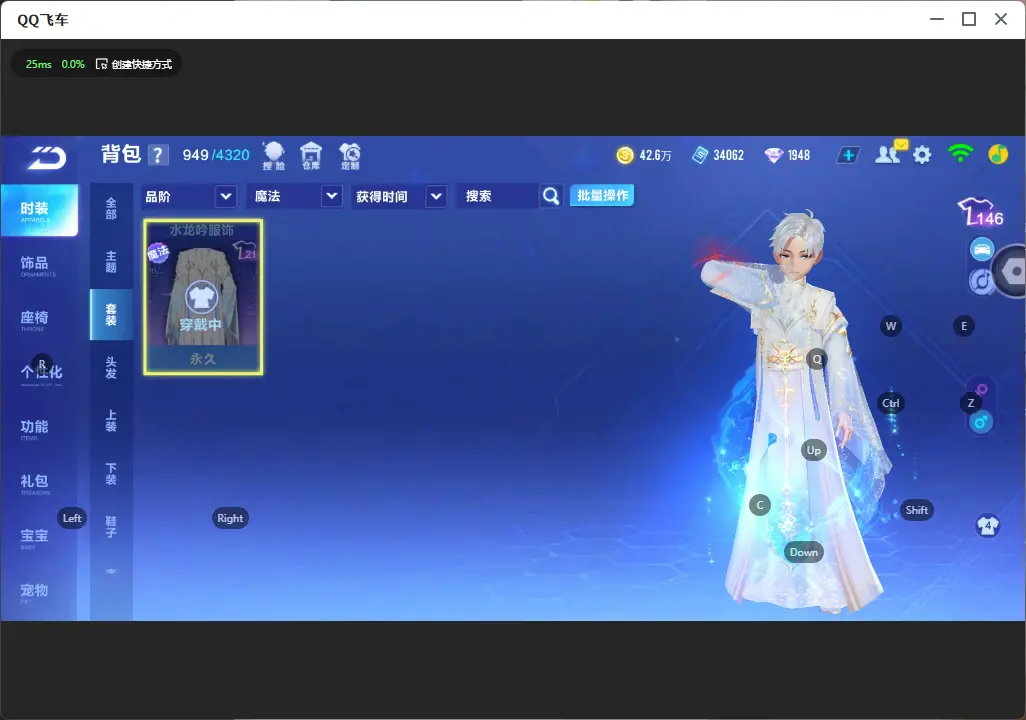Screen dimensions: 1026x720
Task: Click the W key overlay
Action: [891, 326]
